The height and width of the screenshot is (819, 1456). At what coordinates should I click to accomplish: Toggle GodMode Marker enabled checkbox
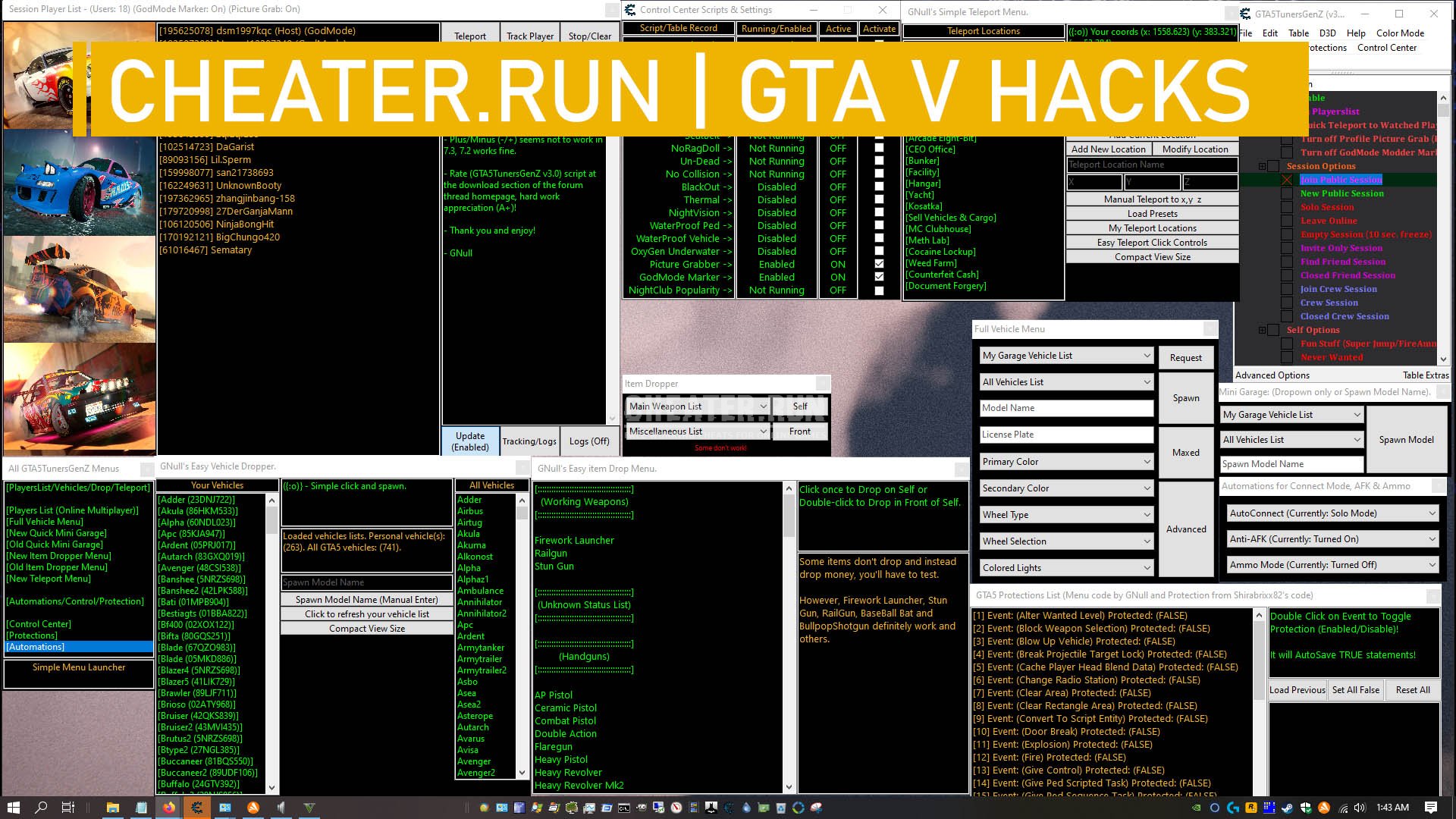point(878,277)
